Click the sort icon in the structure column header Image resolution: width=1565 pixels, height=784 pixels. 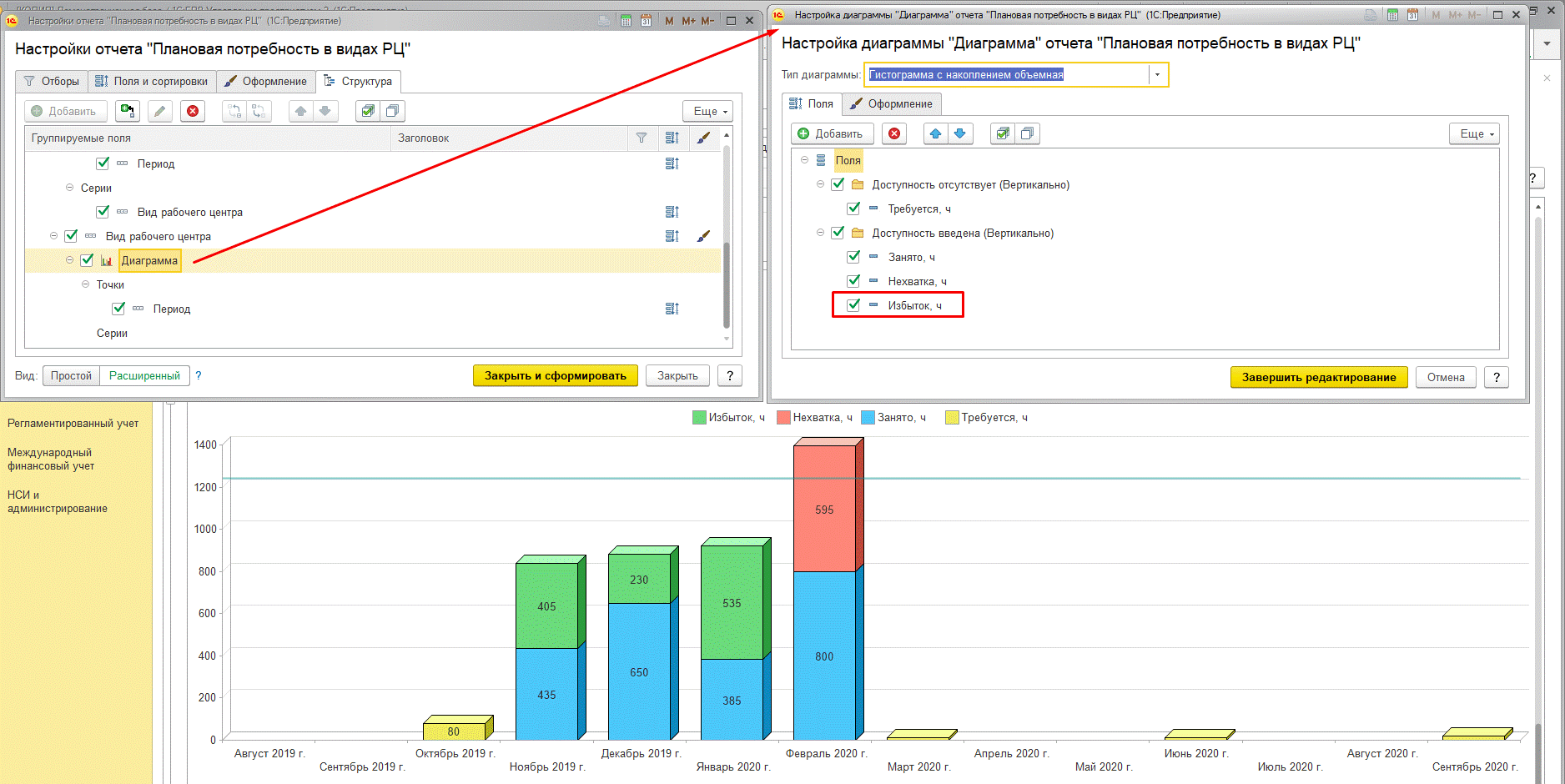pos(672,138)
